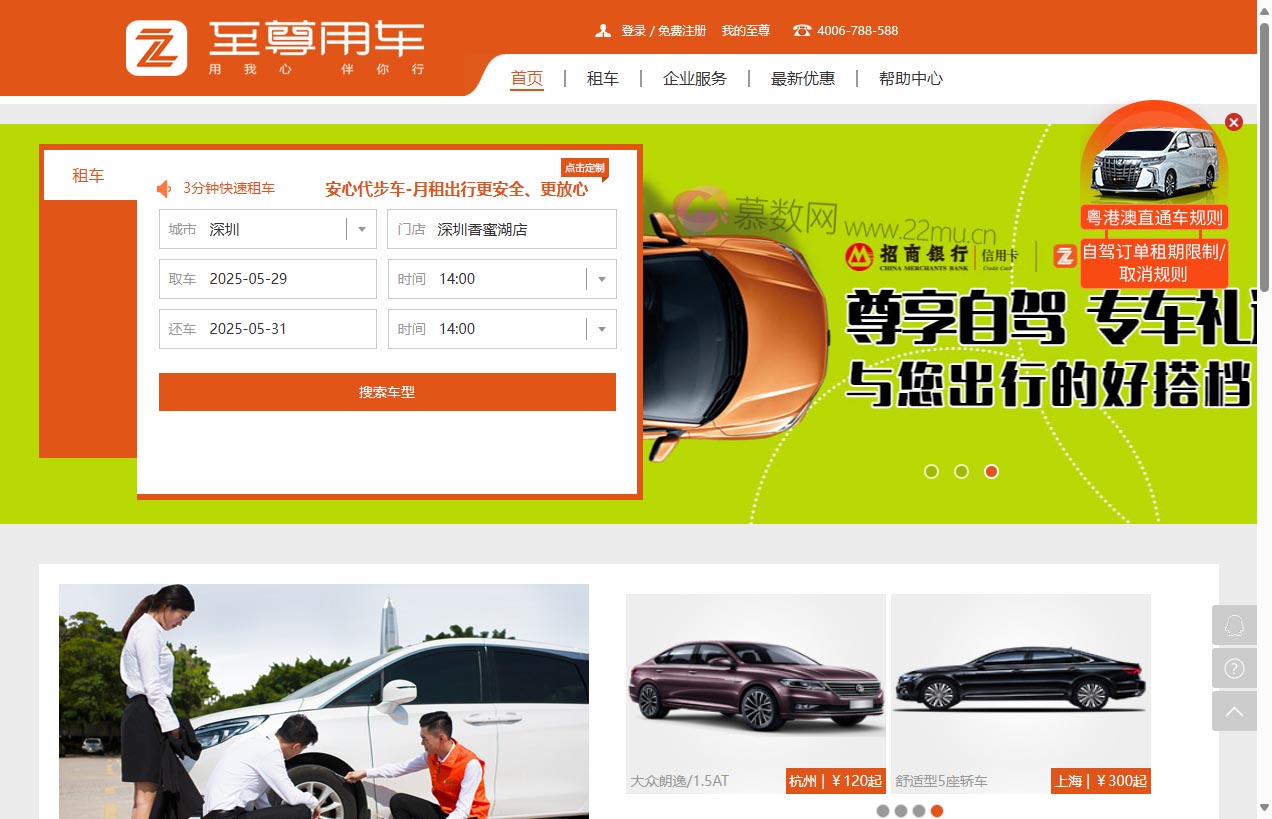
Task: Click the question mark help icon on sidebar
Action: coord(1234,668)
